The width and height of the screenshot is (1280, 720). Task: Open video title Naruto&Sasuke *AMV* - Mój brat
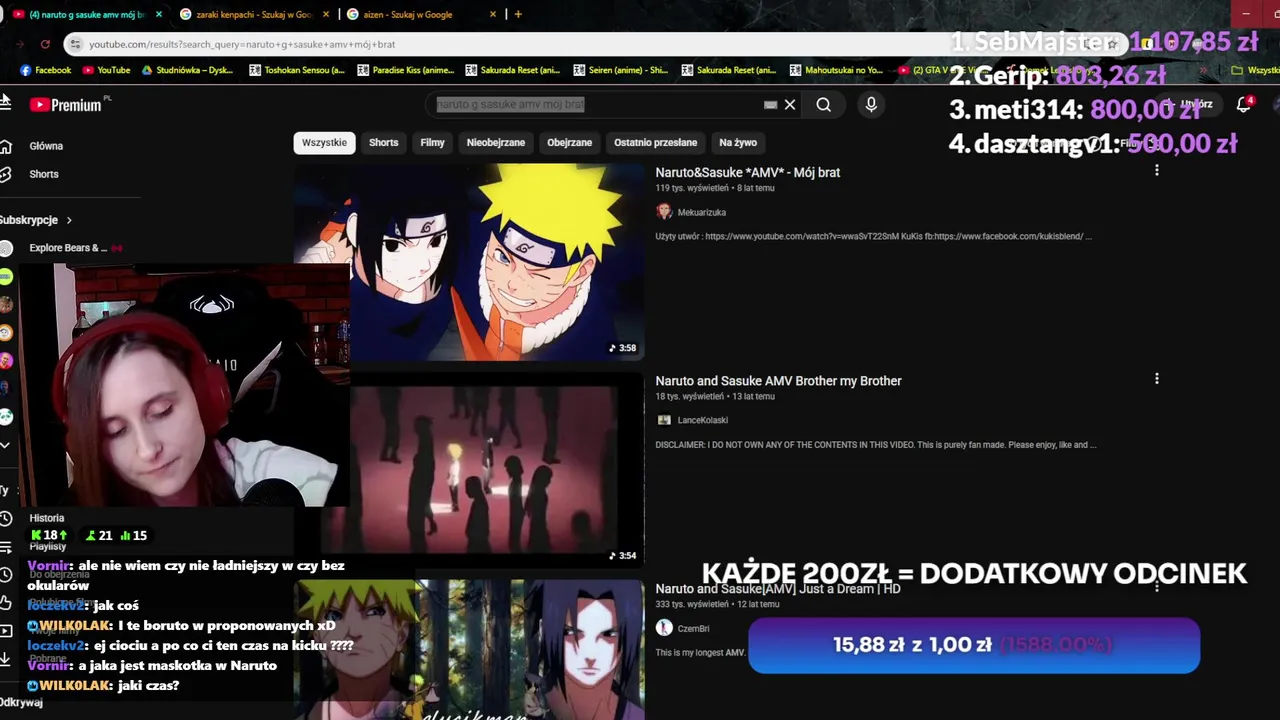coord(747,172)
